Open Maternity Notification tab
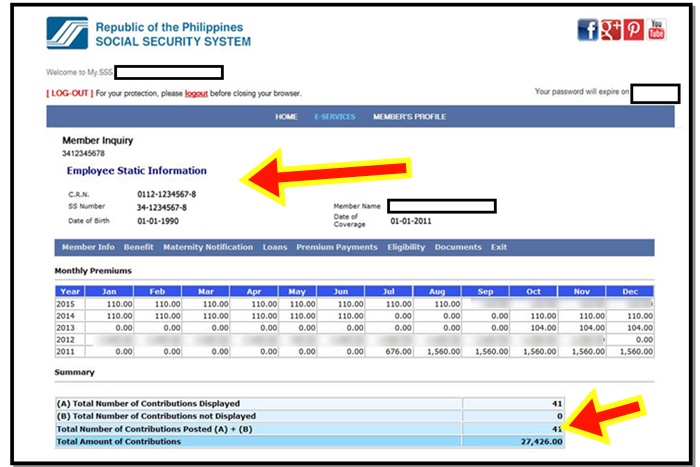Screen dimensions: 700x467 point(208,247)
